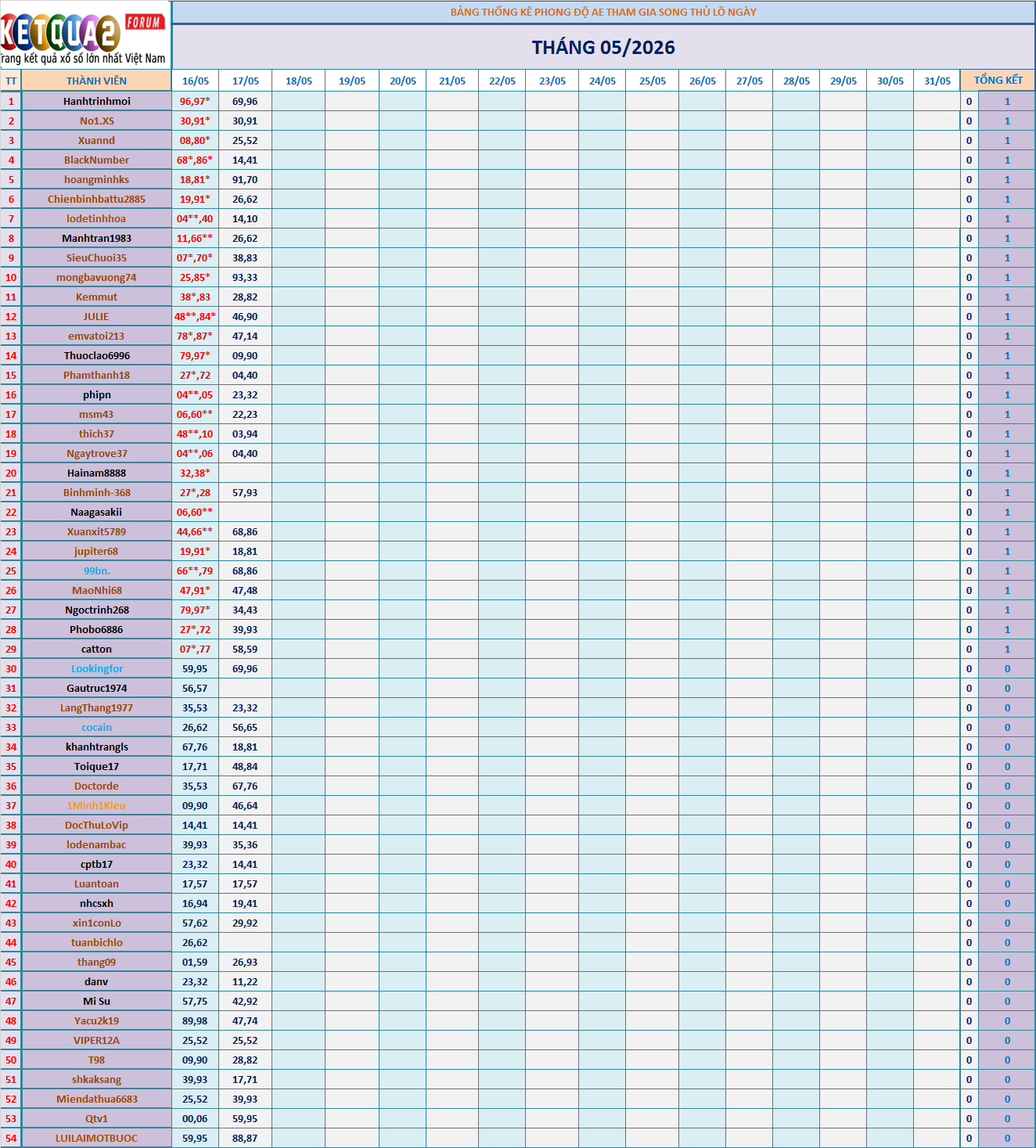The width and height of the screenshot is (1036, 1148).
Task: Select the THÀNH VIÊN column header
Action: click(96, 81)
